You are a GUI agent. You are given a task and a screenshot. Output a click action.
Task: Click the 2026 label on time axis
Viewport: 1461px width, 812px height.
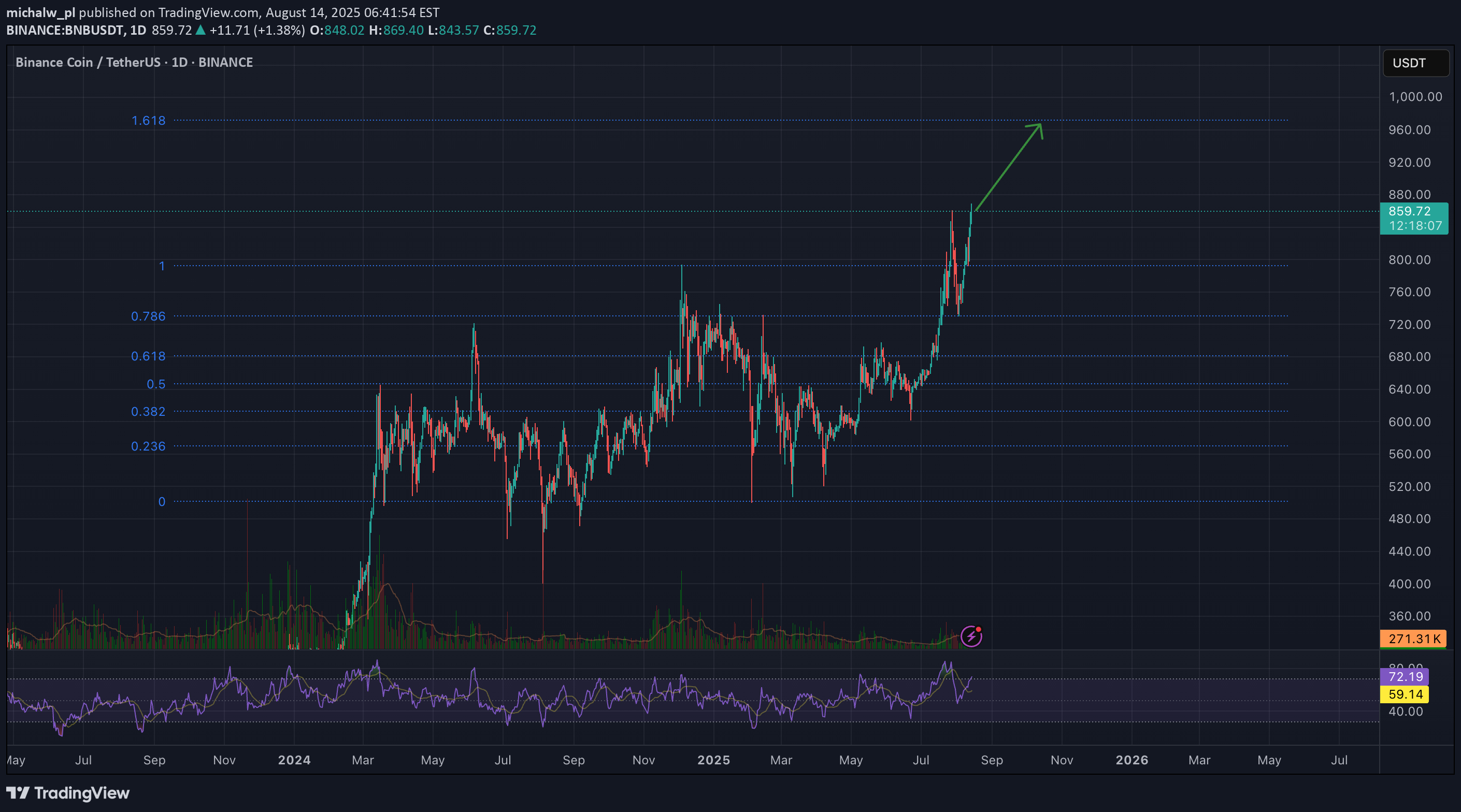click(x=1131, y=760)
